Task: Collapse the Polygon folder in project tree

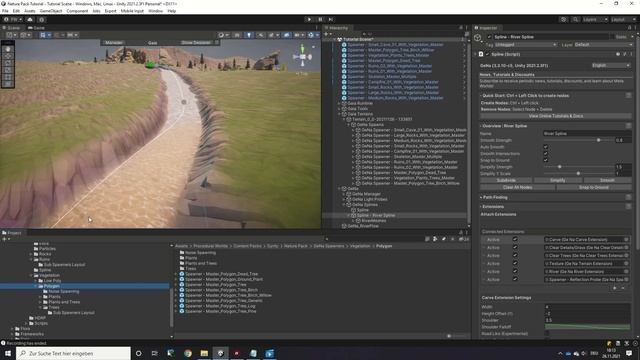Action: (x=36, y=286)
